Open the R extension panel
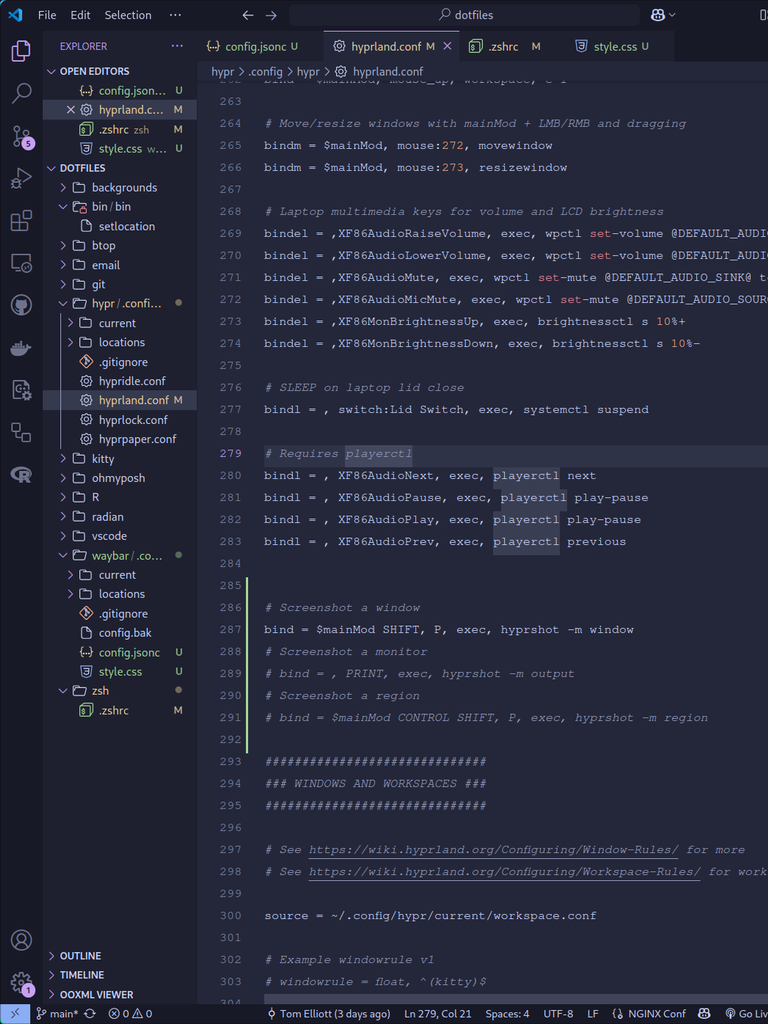Image resolution: width=768 pixels, height=1024 pixels. pos(21,474)
